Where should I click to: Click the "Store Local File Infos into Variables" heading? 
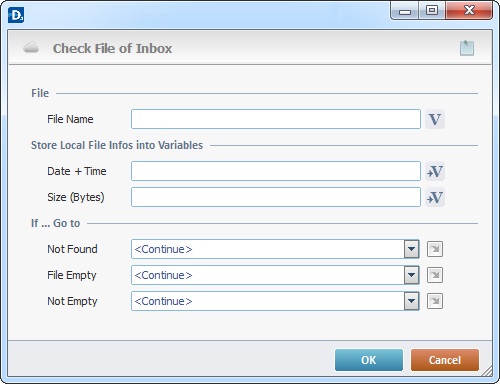point(117,145)
